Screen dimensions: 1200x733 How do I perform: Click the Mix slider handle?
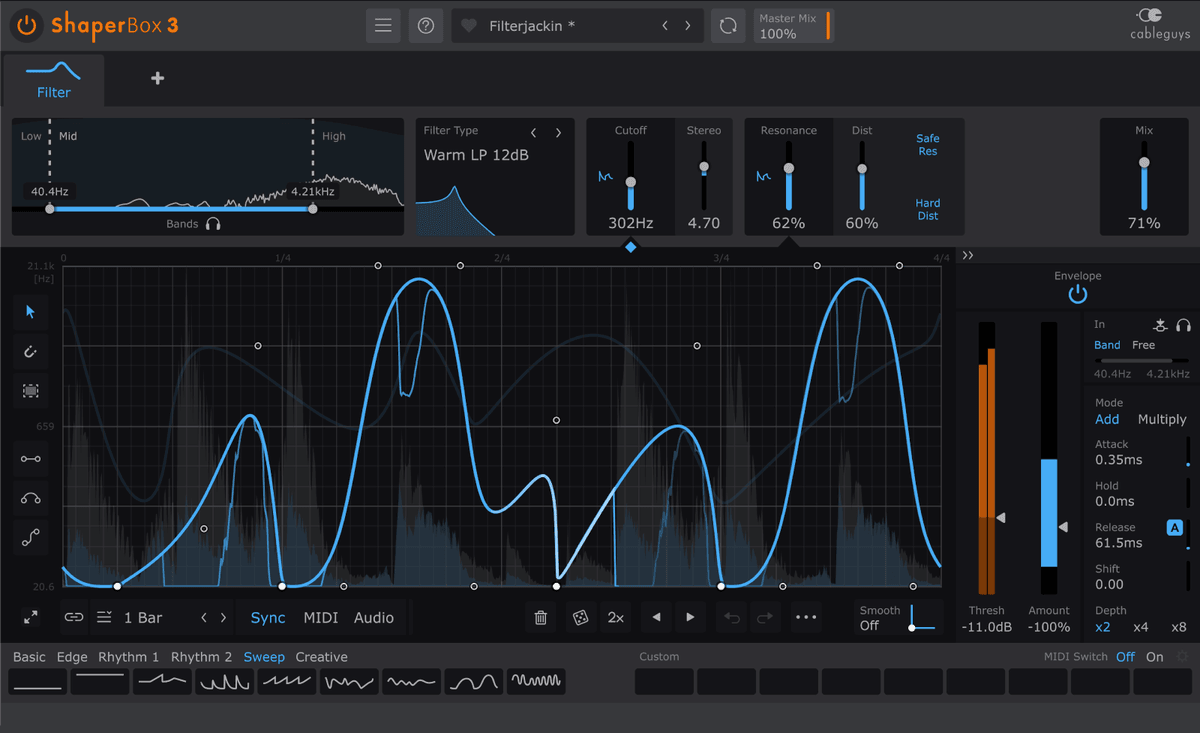click(1144, 163)
